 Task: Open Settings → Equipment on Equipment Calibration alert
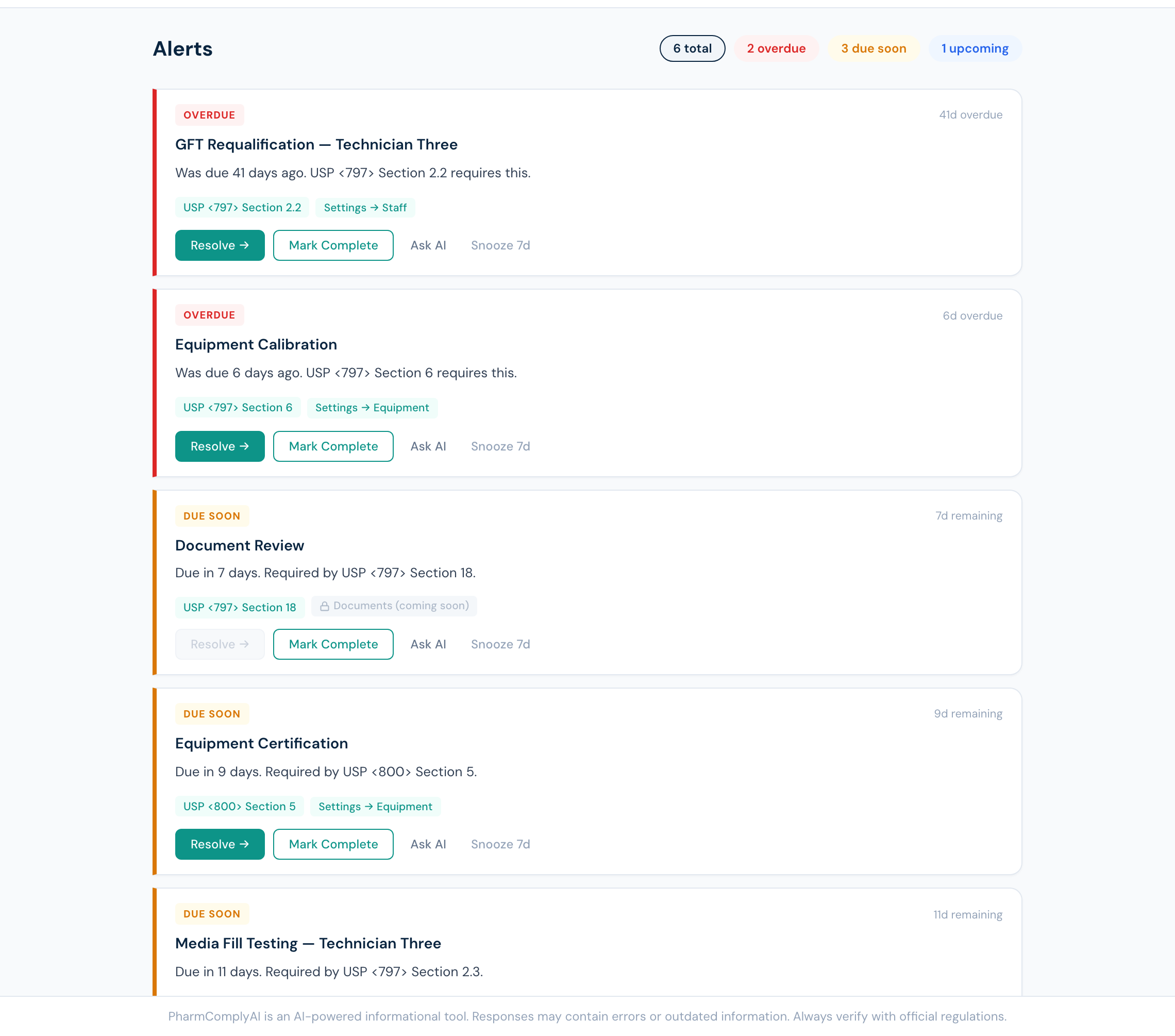(372, 408)
